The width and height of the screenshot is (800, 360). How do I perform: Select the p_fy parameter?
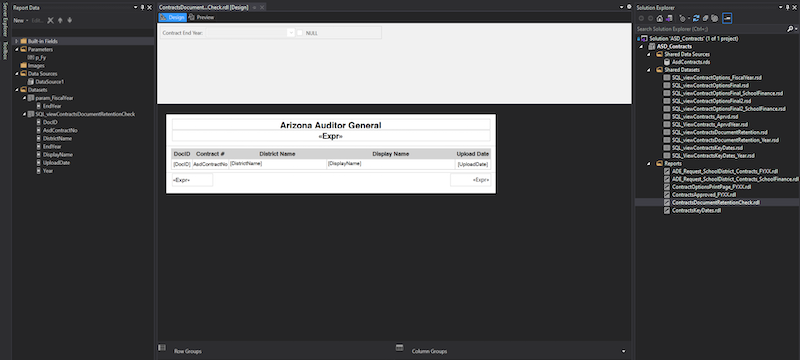click(x=37, y=58)
